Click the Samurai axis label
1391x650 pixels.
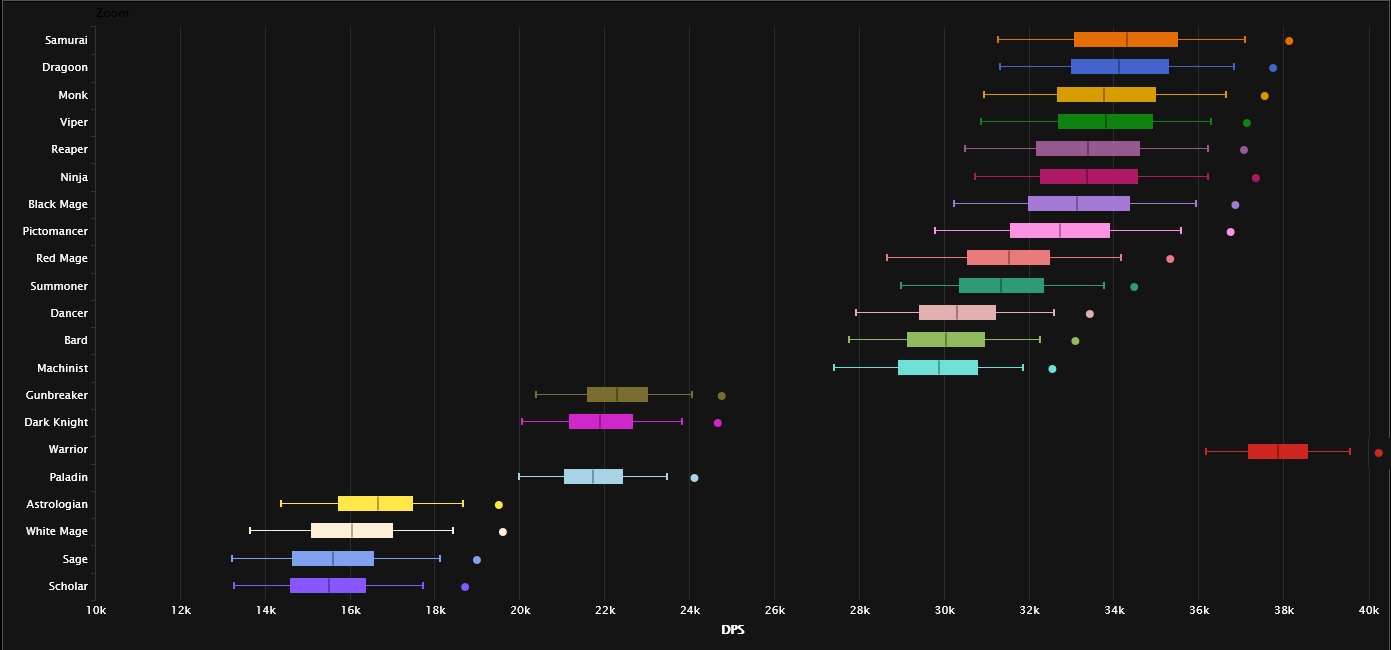pos(66,40)
